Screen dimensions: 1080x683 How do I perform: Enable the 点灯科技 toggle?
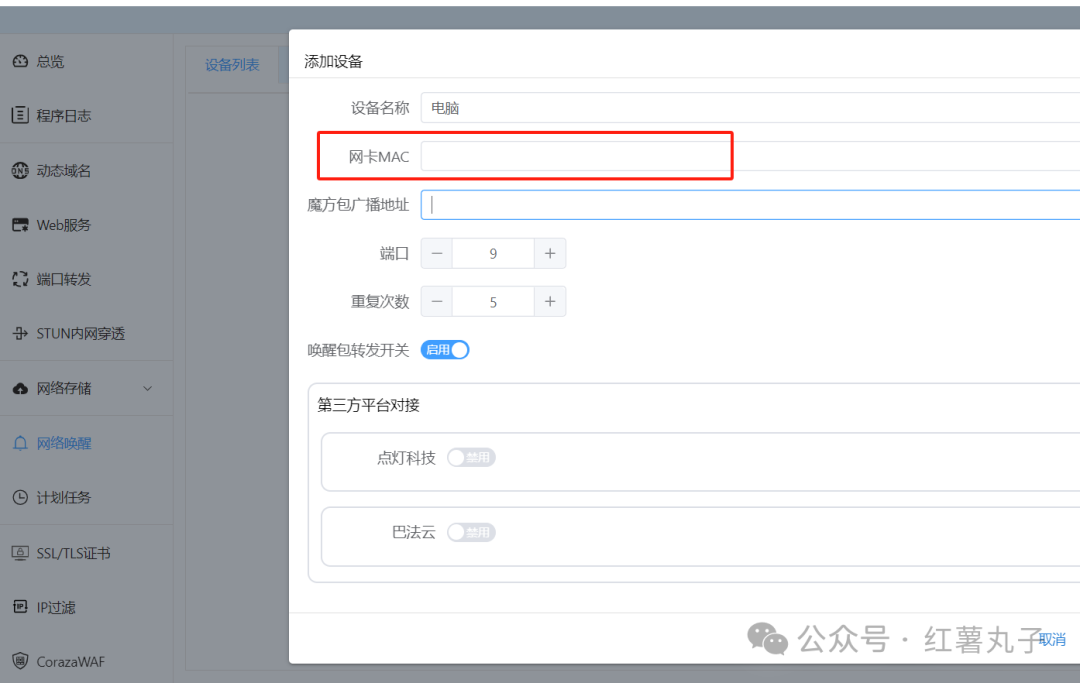(x=471, y=457)
